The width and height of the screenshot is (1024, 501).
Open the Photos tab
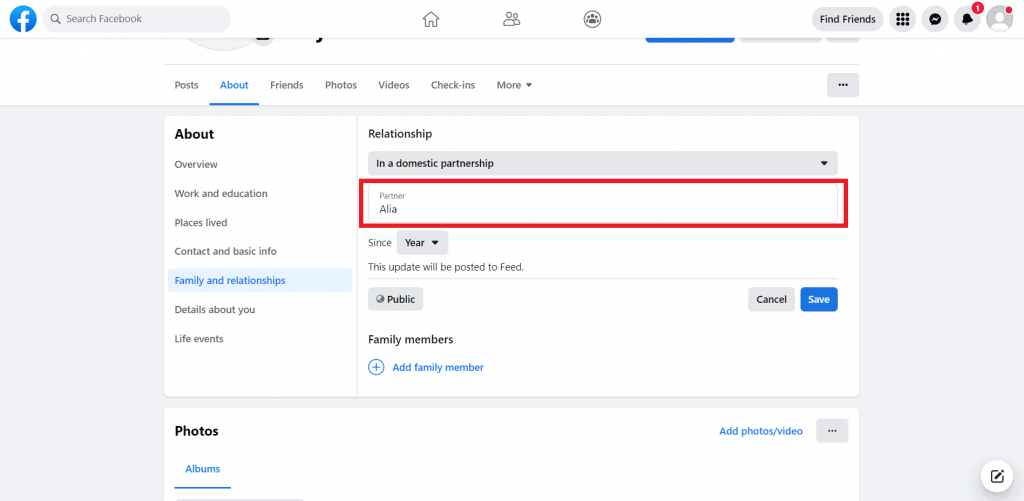click(341, 85)
